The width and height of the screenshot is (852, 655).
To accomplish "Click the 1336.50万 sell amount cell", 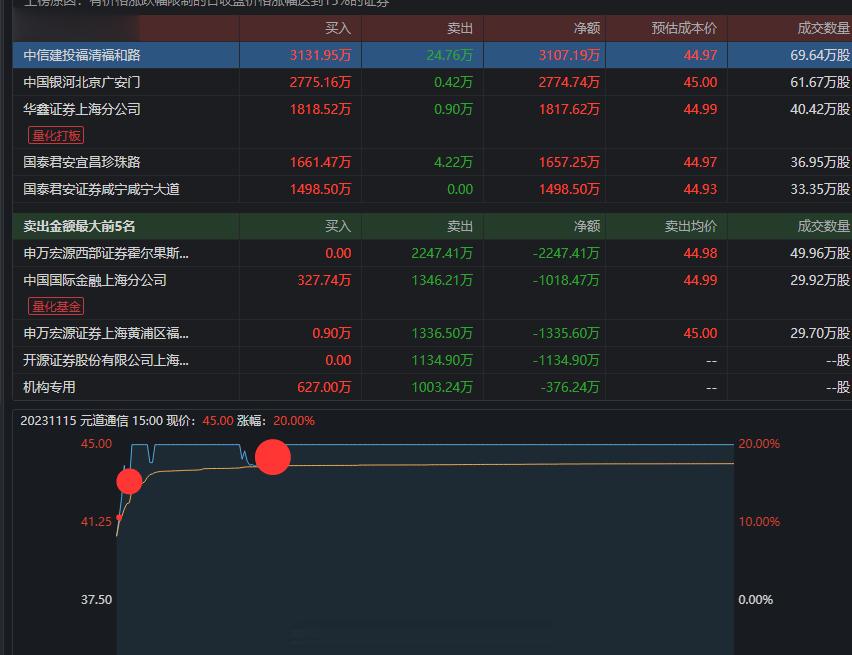I will click(x=442, y=333).
